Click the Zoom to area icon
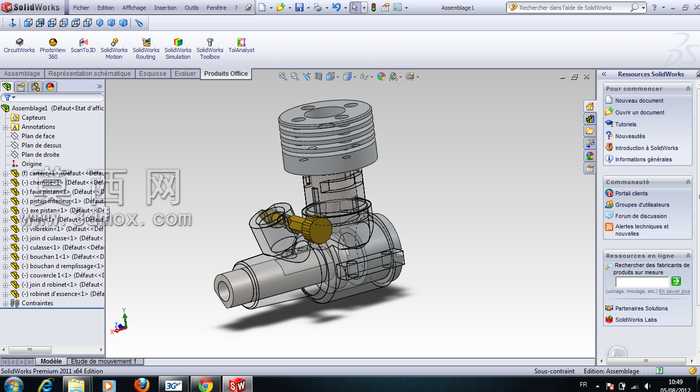 pos(294,77)
